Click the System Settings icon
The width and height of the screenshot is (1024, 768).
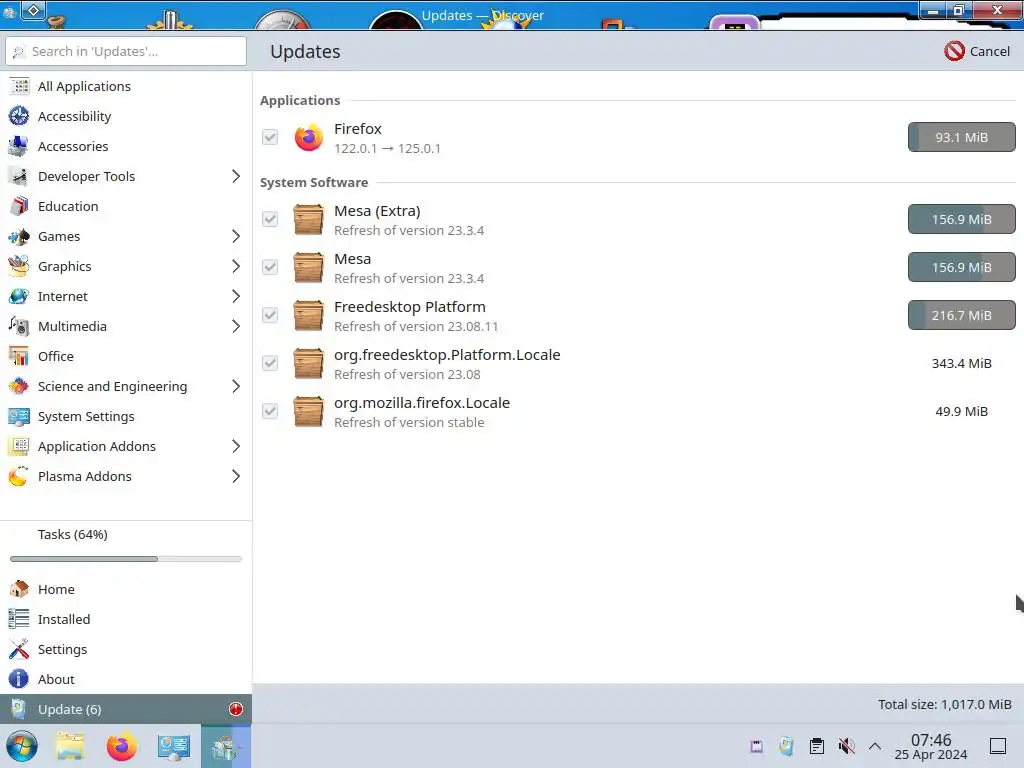(x=19, y=416)
